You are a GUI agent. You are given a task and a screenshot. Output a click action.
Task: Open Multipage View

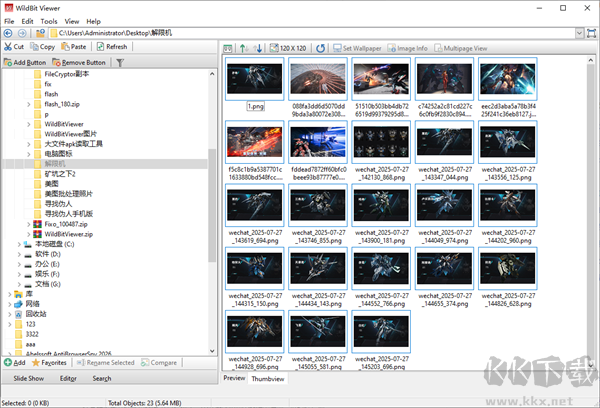coord(461,48)
